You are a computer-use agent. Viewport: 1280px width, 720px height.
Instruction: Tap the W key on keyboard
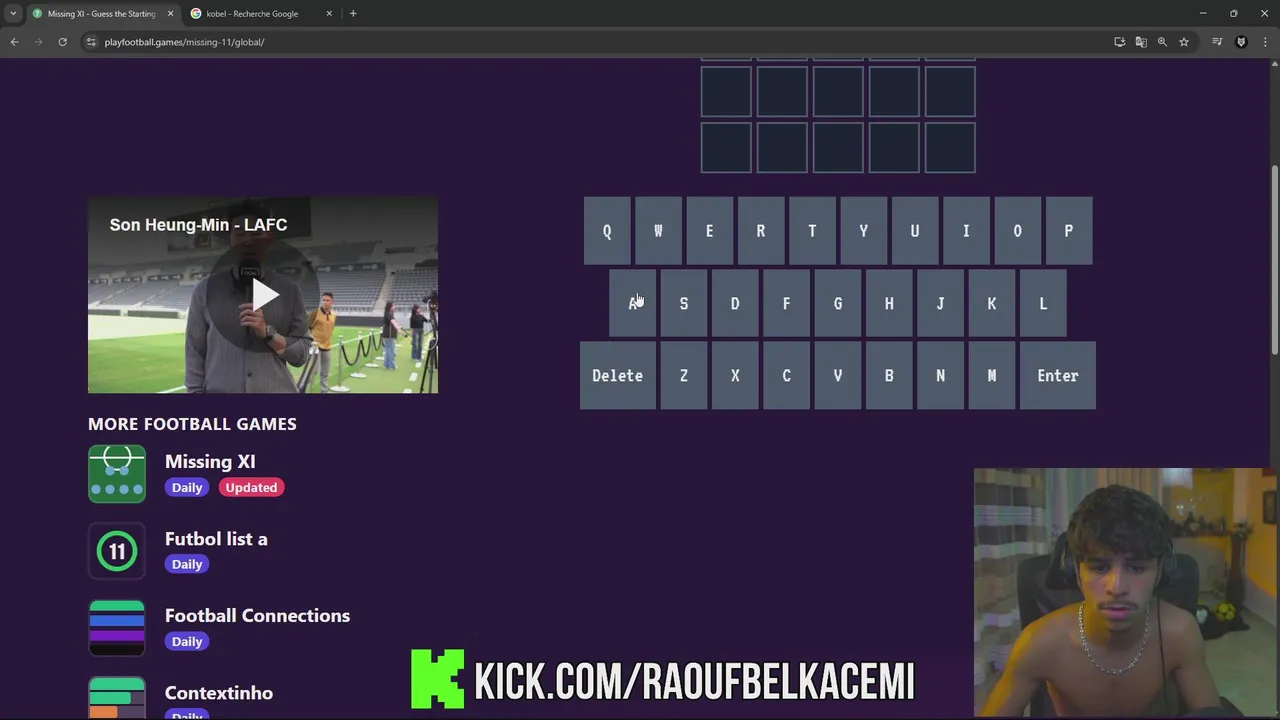click(x=658, y=231)
